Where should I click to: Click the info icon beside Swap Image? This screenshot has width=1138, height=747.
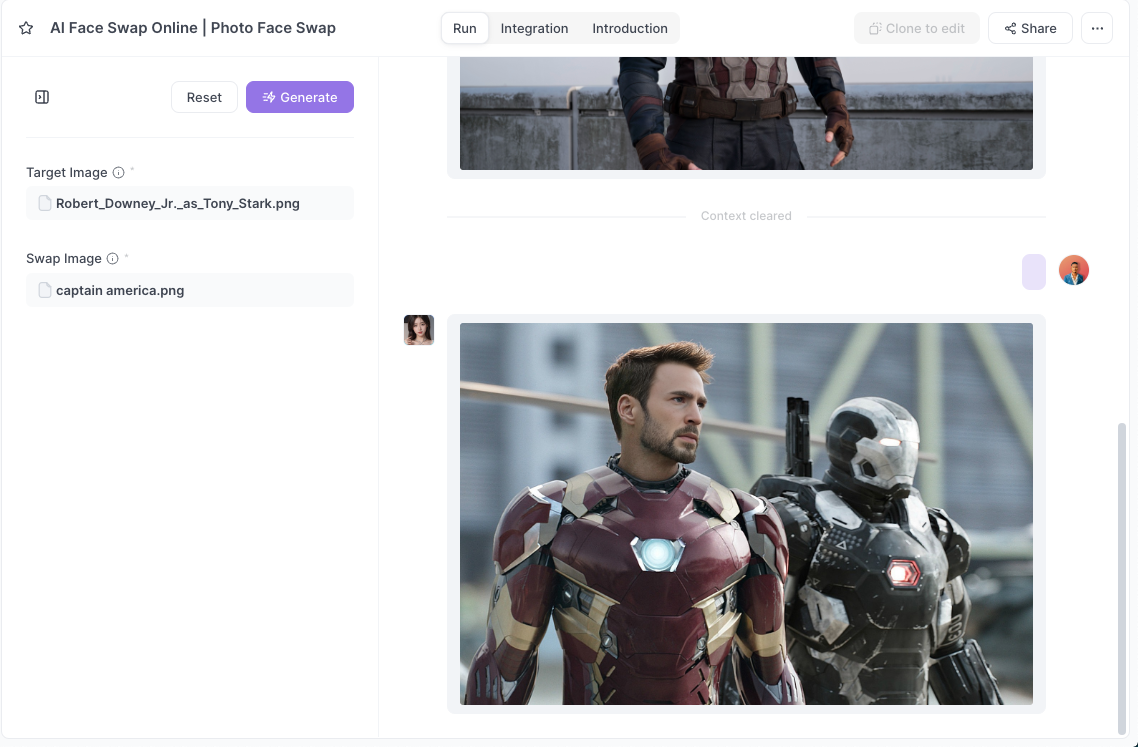pyautogui.click(x=112, y=258)
